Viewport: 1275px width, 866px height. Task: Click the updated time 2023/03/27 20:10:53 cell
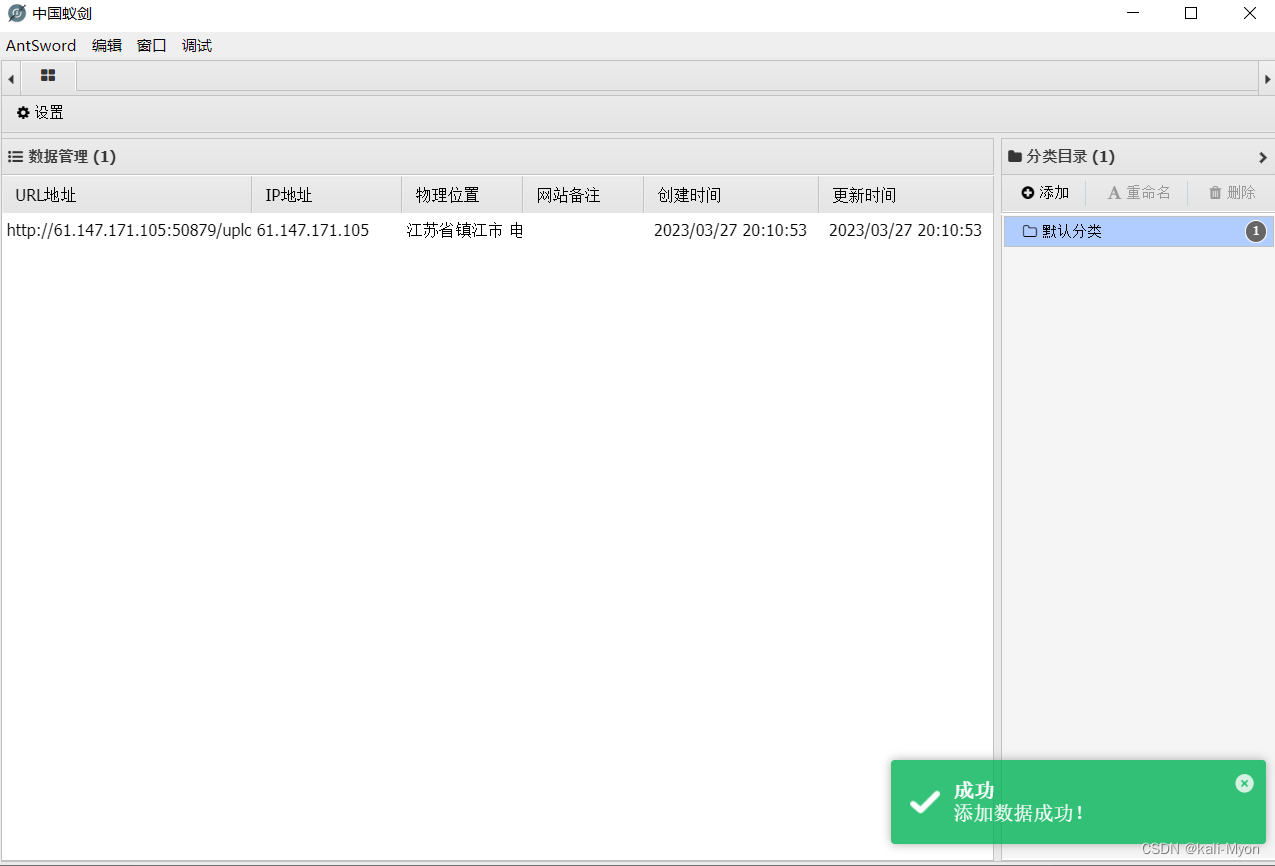(x=905, y=230)
